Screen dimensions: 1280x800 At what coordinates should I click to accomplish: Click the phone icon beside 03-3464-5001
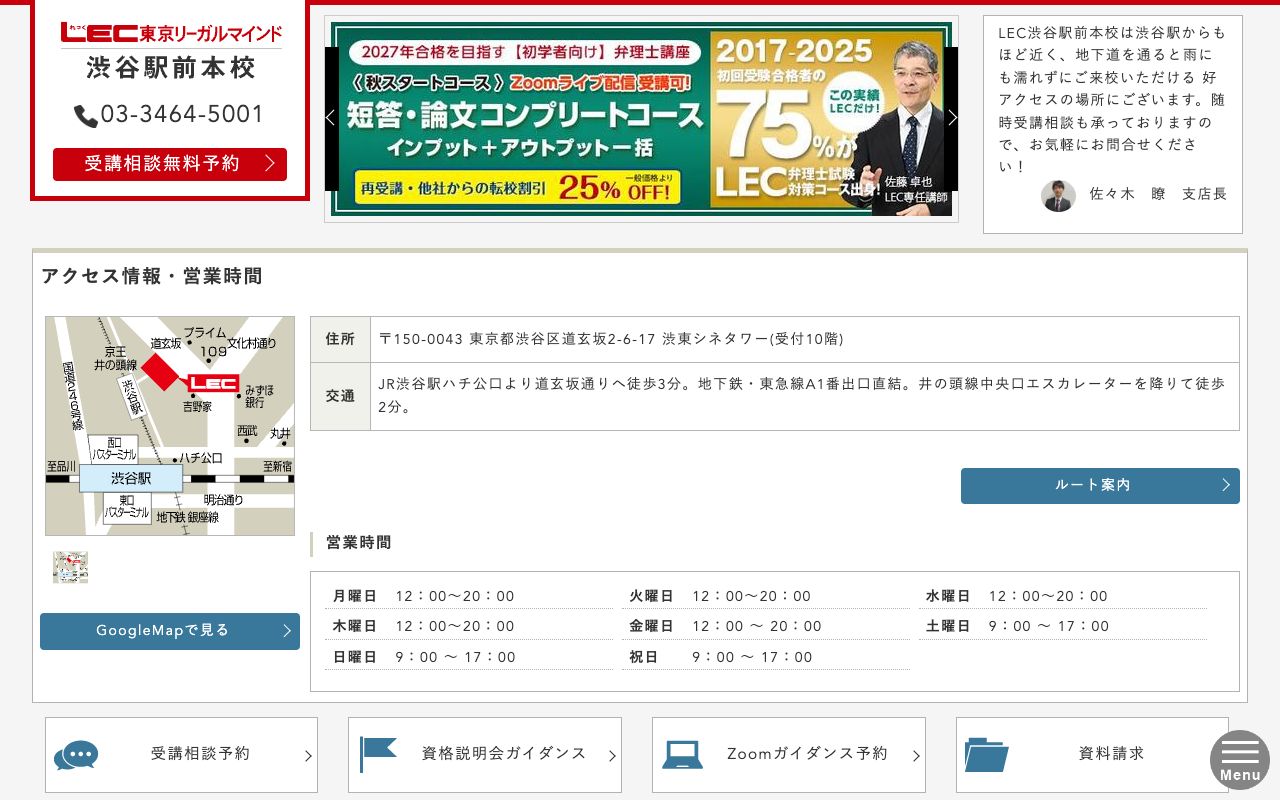(x=86, y=116)
